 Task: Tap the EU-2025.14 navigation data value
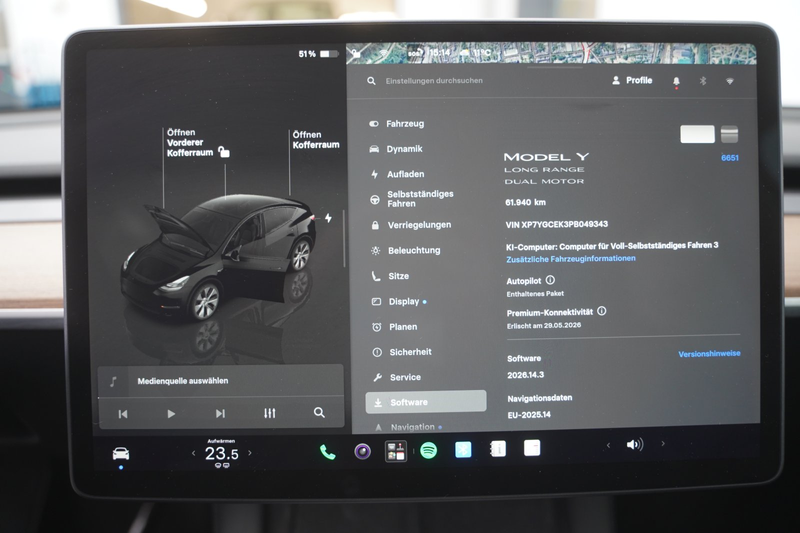529,415
